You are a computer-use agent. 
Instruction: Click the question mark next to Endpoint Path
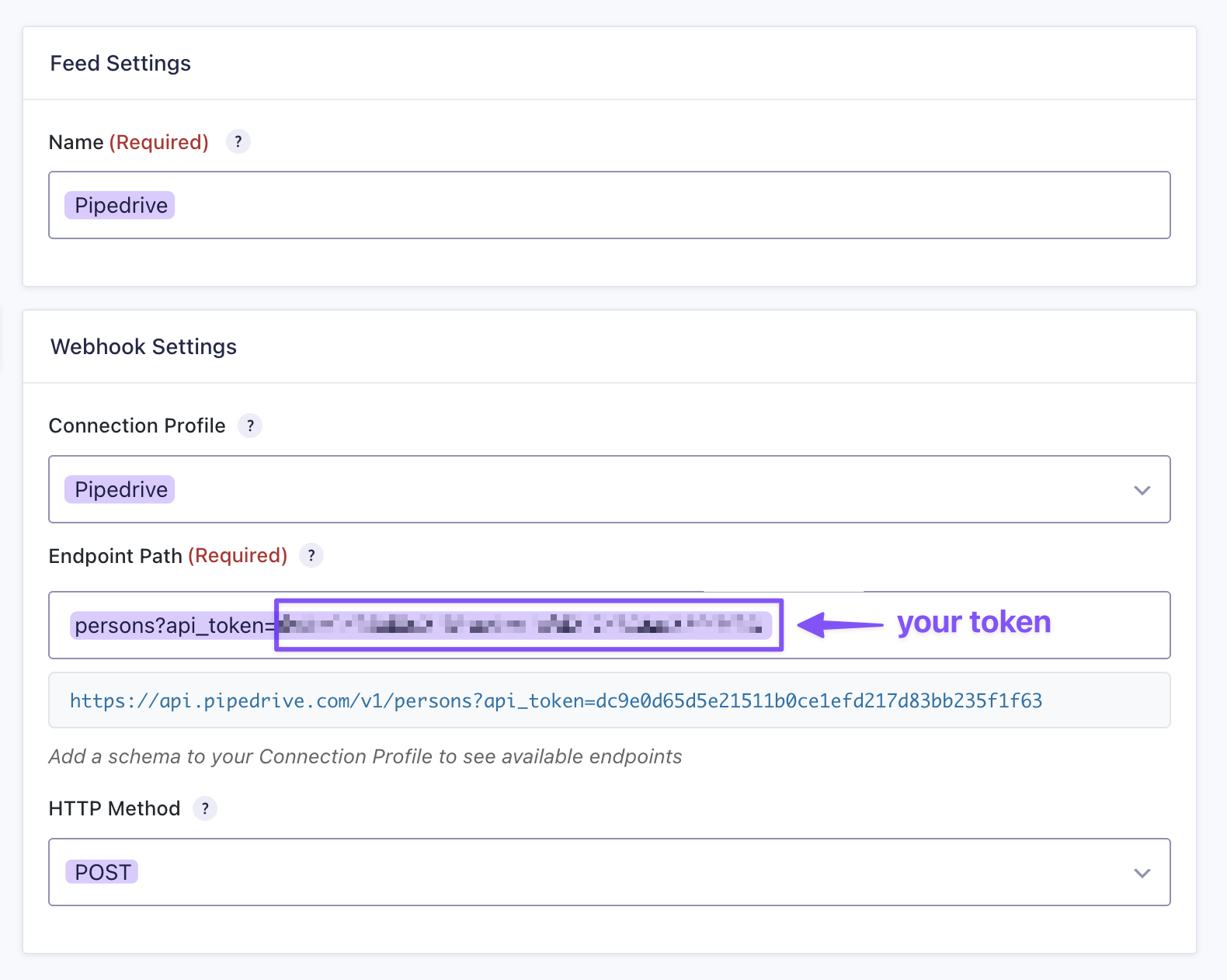pos(311,556)
